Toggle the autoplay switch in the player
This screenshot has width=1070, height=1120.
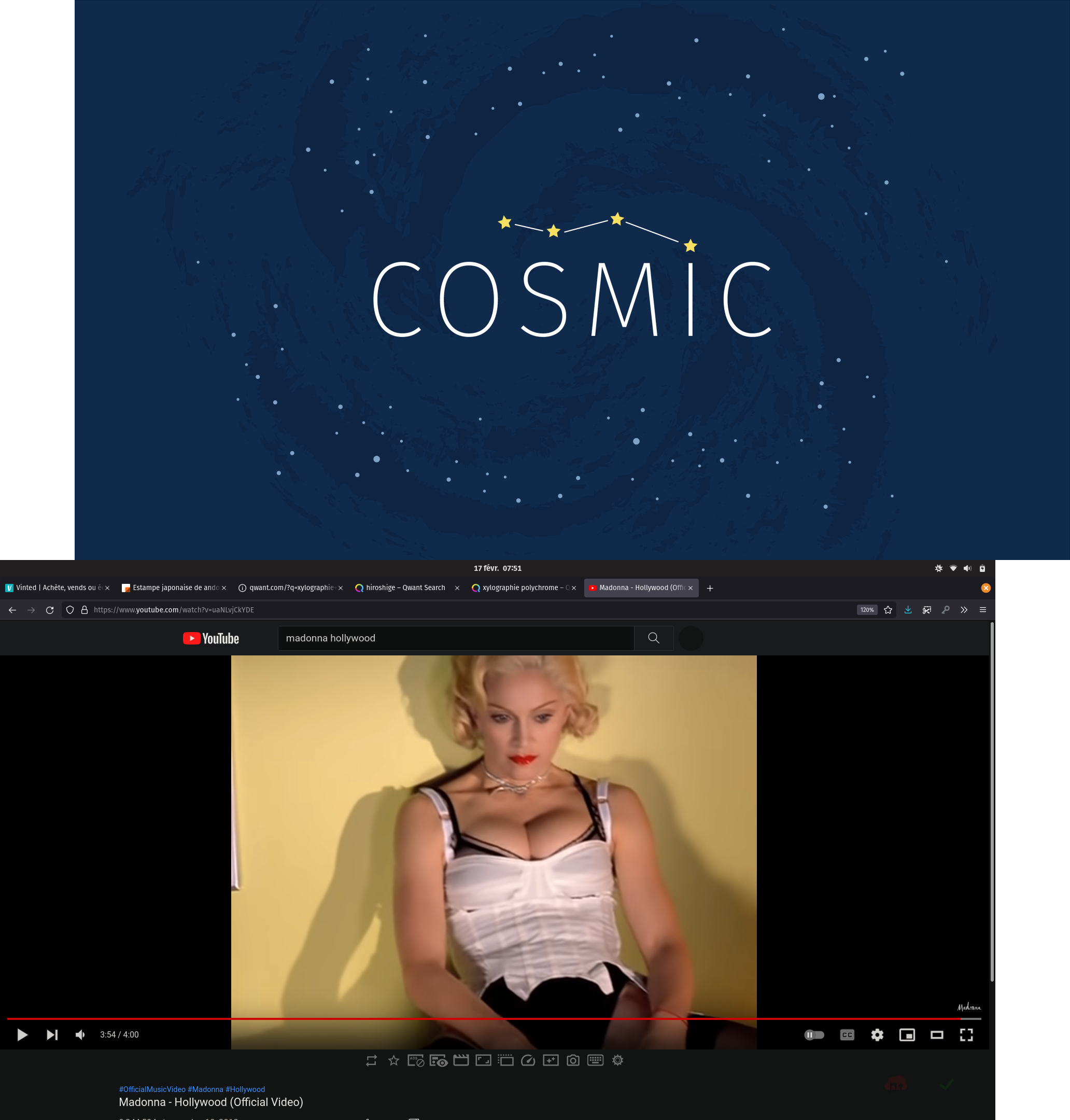pos(814,1034)
